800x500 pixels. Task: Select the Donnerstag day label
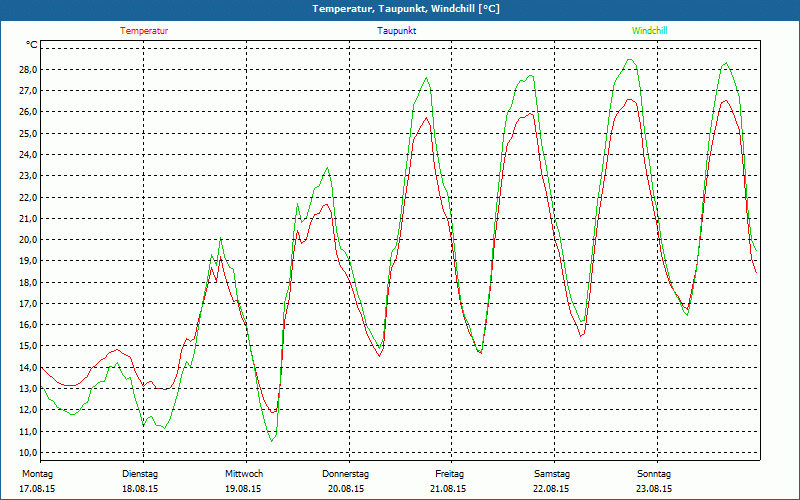(x=345, y=474)
